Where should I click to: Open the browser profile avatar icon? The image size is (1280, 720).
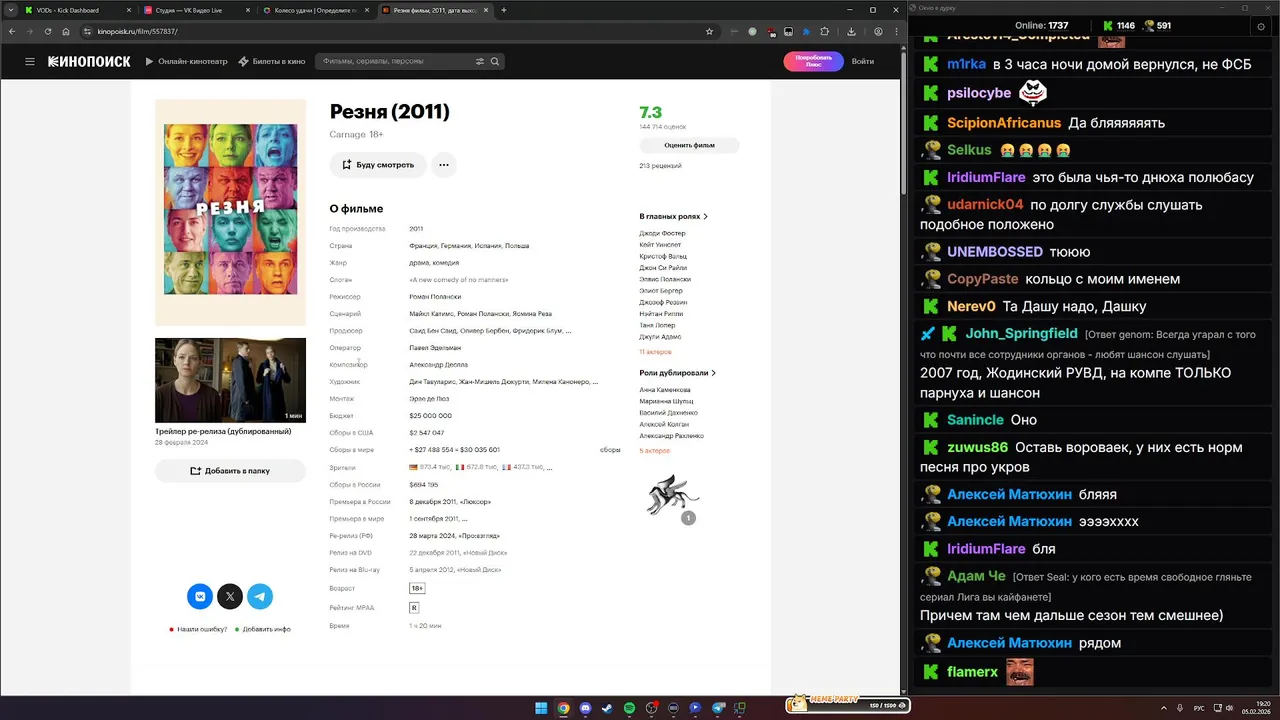878,31
